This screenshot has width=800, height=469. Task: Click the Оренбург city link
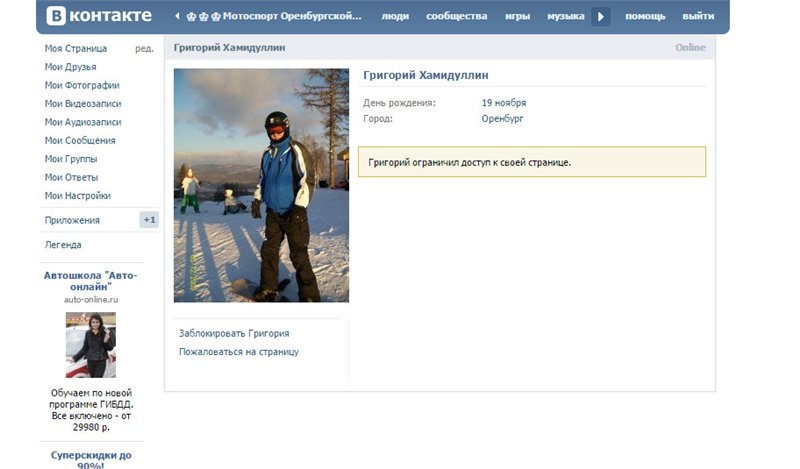[503, 119]
